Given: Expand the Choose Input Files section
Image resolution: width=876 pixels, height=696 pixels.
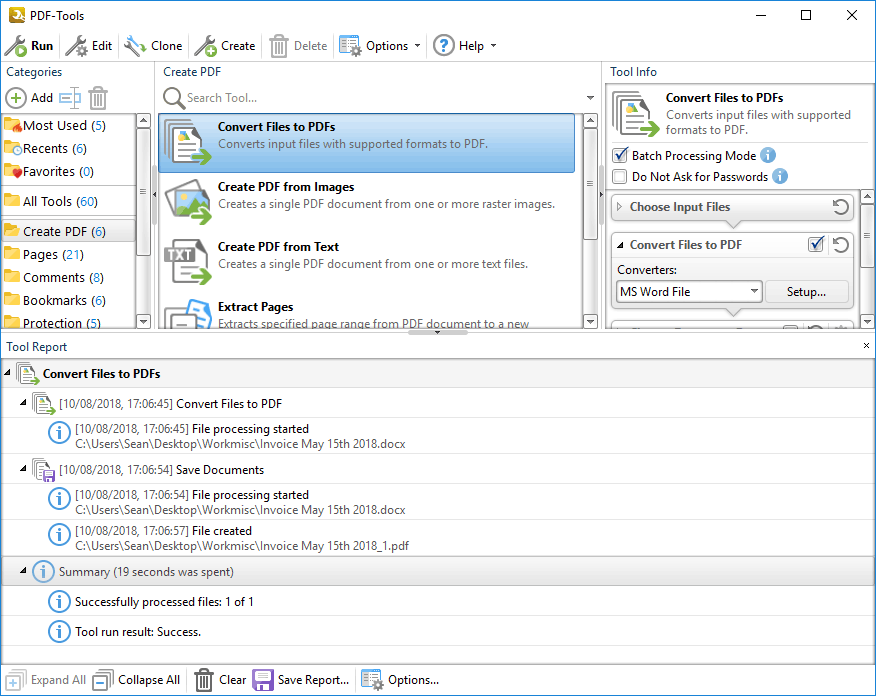Looking at the screenshot, I should [620, 208].
